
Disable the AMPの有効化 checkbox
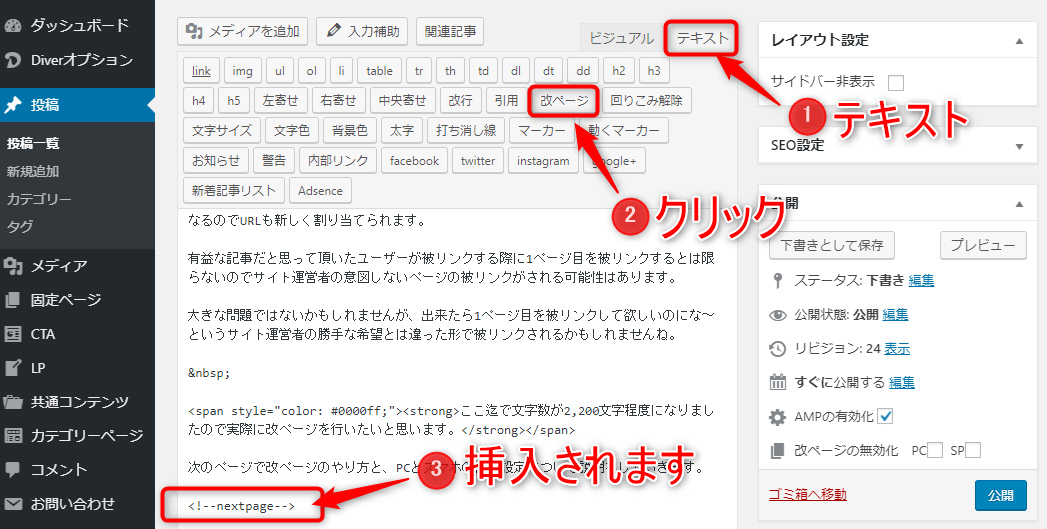[x=885, y=416]
